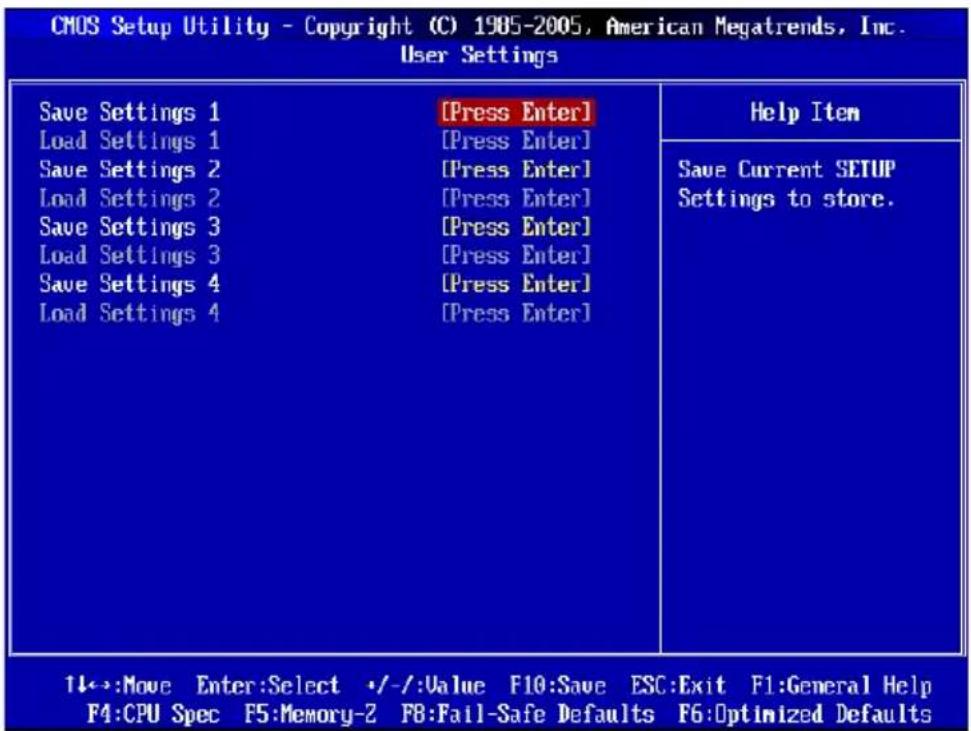971x731 pixels.
Task: Click the CMOS Setup Utility copyright header
Action: 479,27
